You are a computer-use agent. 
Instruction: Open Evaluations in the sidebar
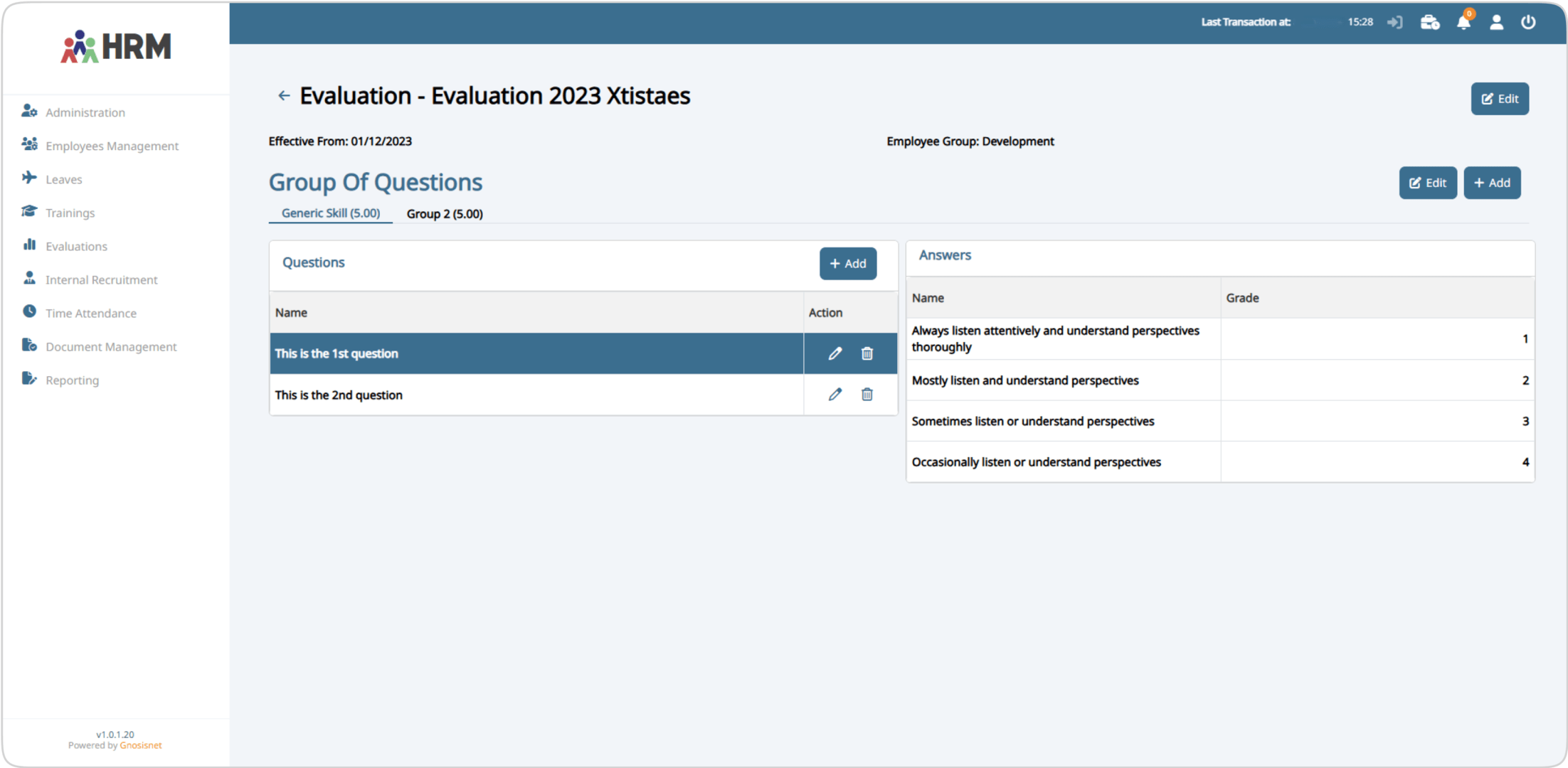click(x=76, y=247)
